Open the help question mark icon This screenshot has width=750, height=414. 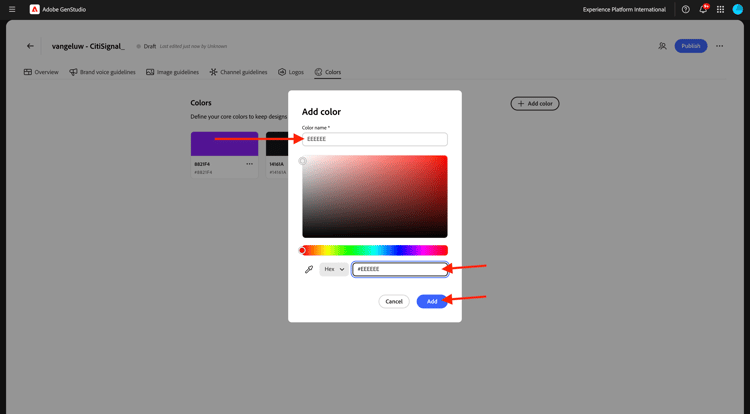coord(685,9)
